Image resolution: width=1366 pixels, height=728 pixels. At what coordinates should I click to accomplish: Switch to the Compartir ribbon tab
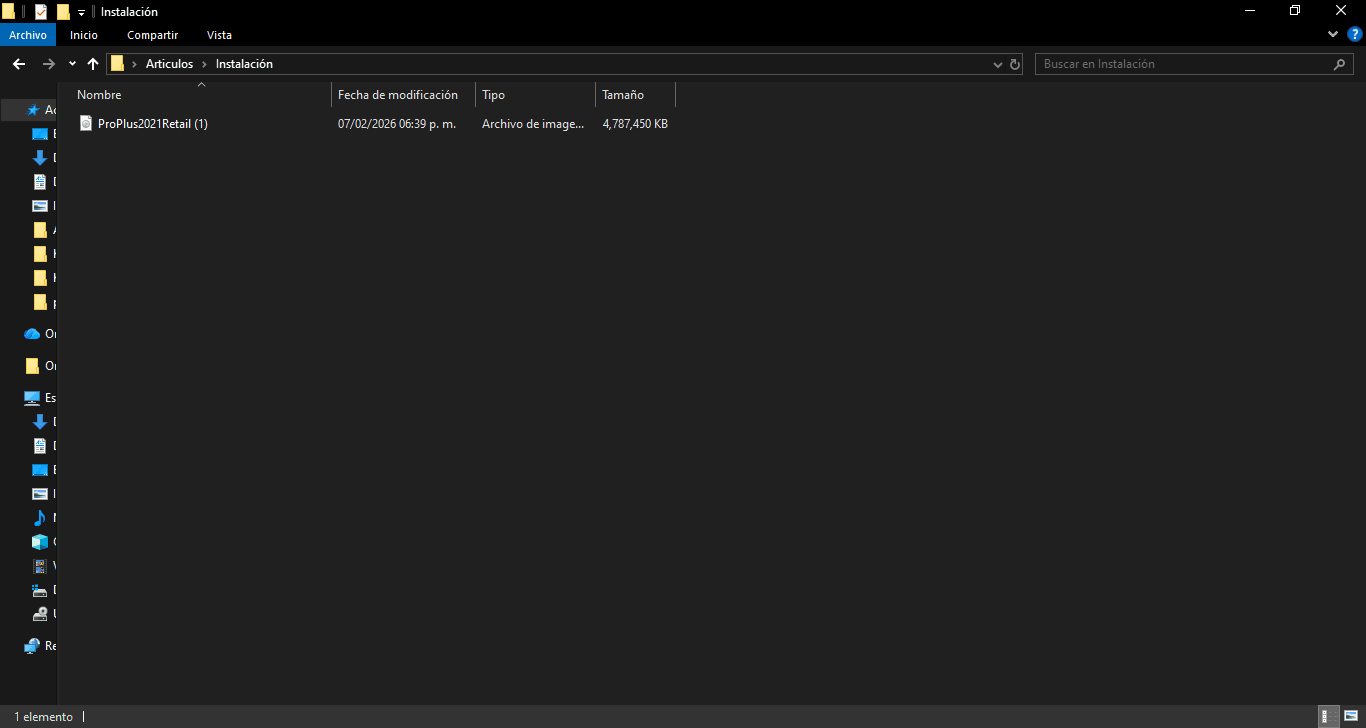(x=152, y=35)
